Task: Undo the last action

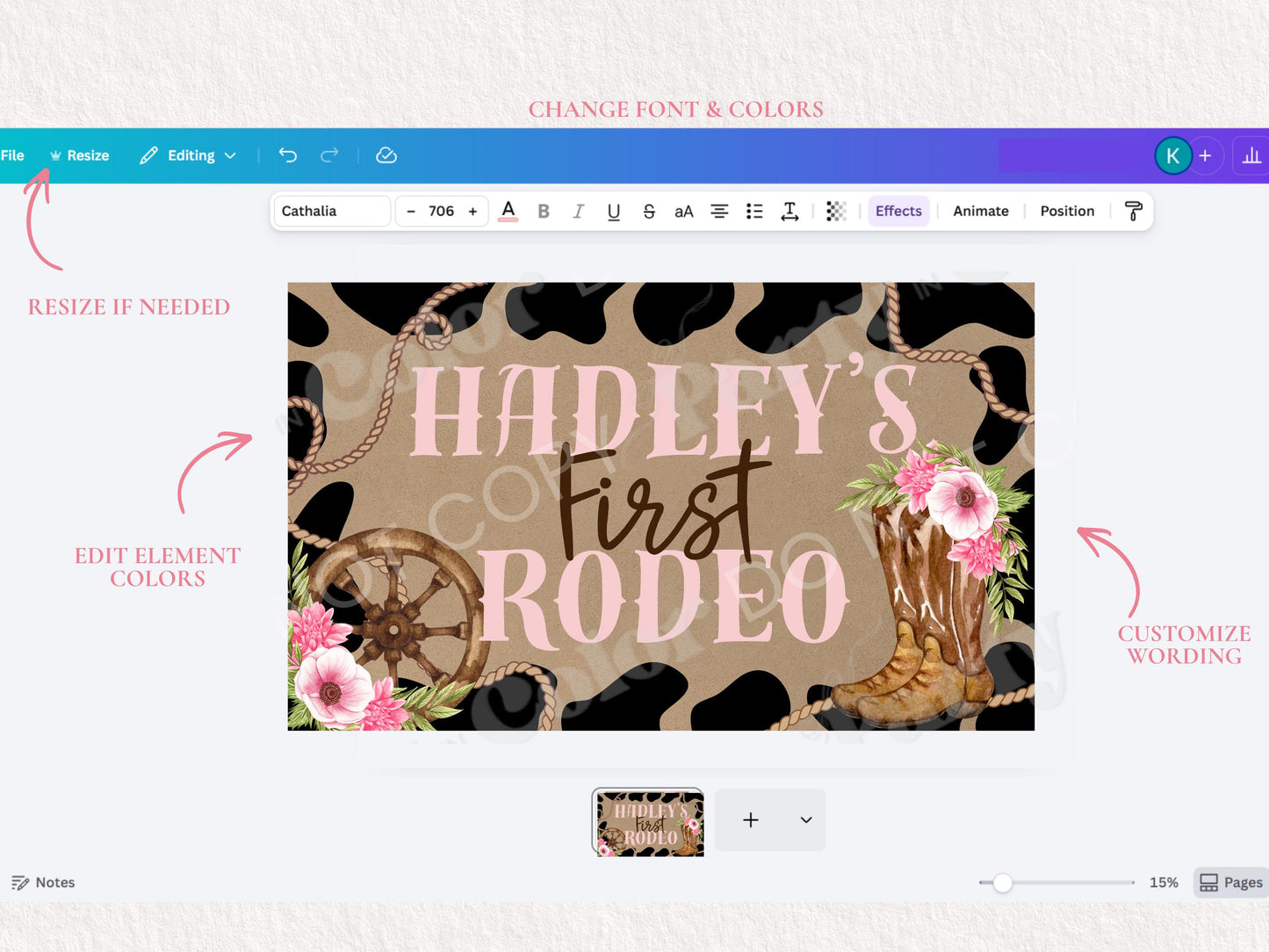Action: 288,155
